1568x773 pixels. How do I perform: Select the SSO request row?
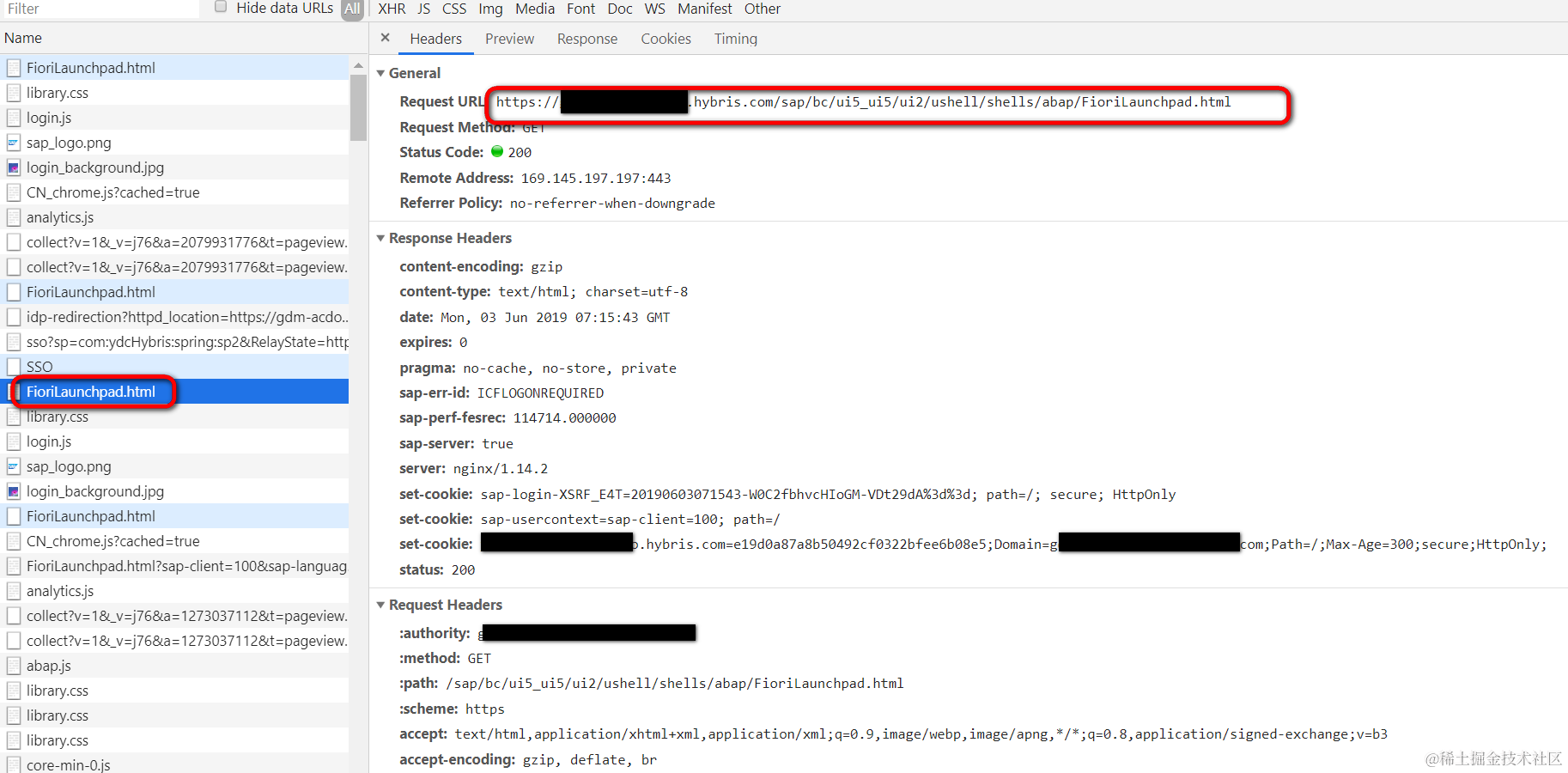(x=175, y=367)
